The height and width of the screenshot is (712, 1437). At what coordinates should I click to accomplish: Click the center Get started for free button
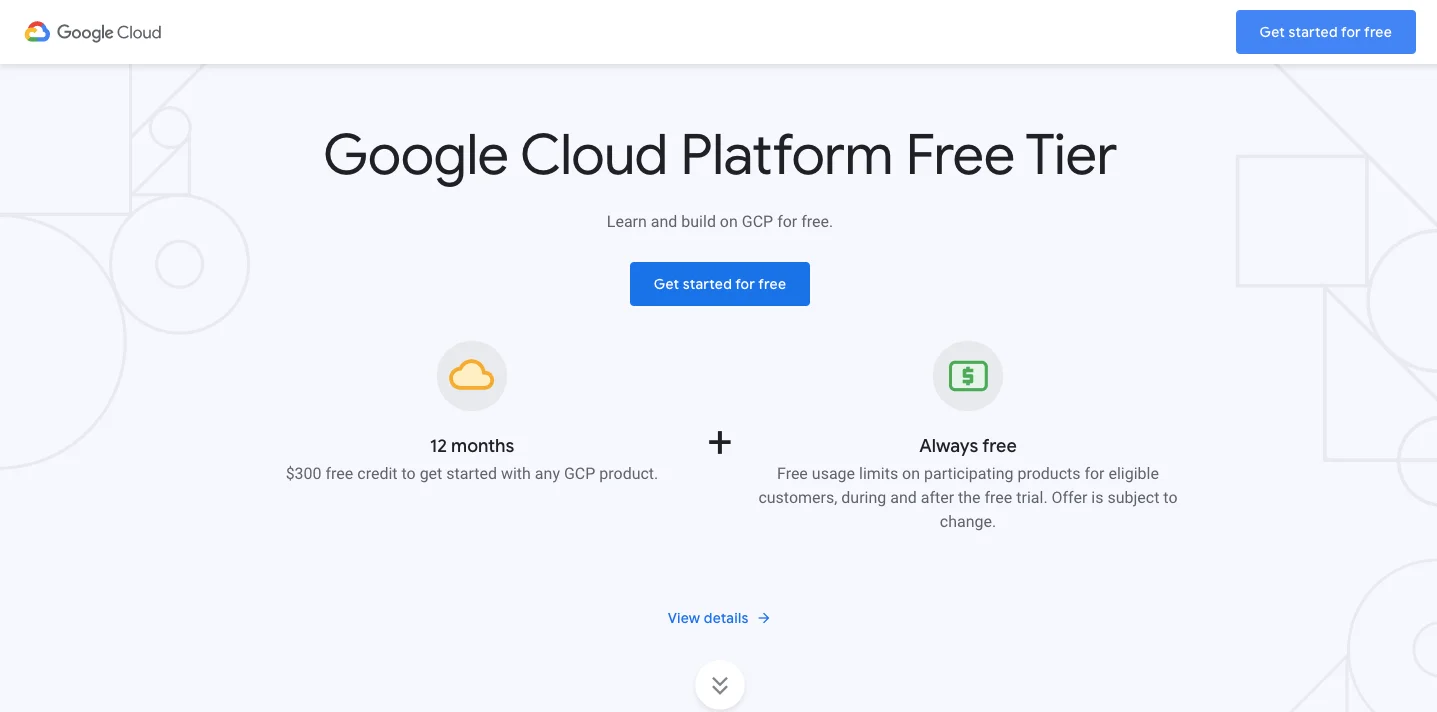719,284
